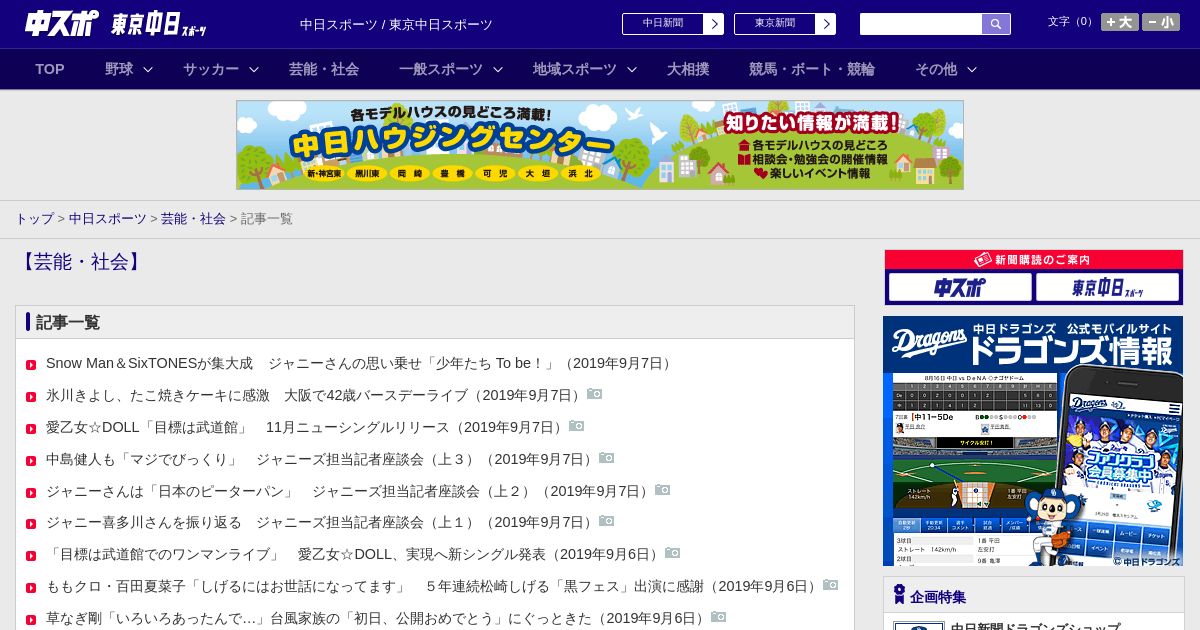Open Snow Man＆SixTONES article link
The height and width of the screenshot is (630, 1200).
(361, 363)
